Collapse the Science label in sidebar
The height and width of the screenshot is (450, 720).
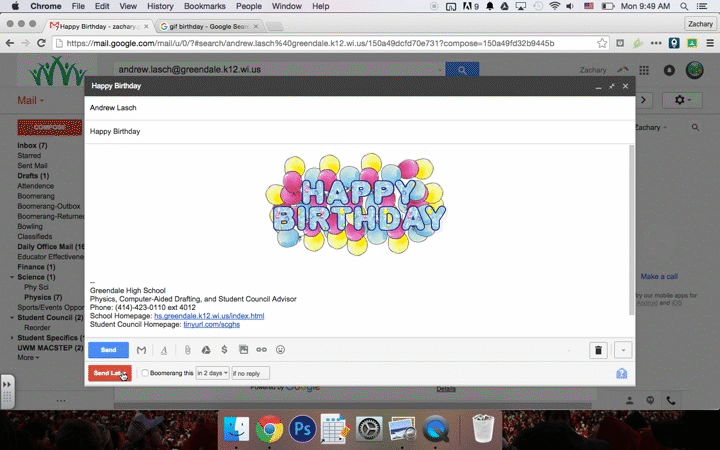coord(13,277)
